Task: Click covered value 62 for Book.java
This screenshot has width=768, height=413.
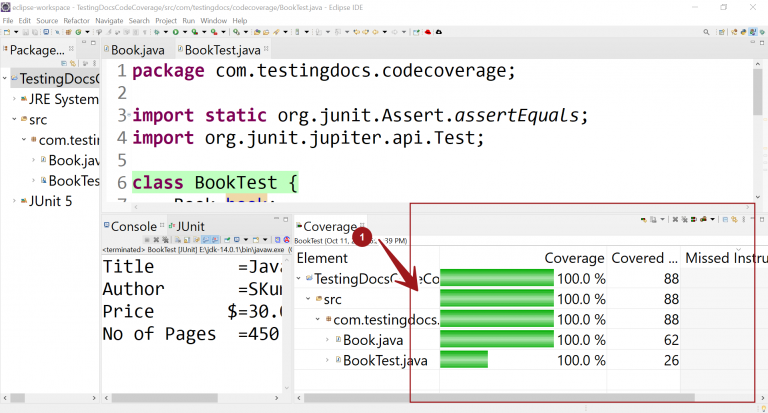Action: [671, 340]
